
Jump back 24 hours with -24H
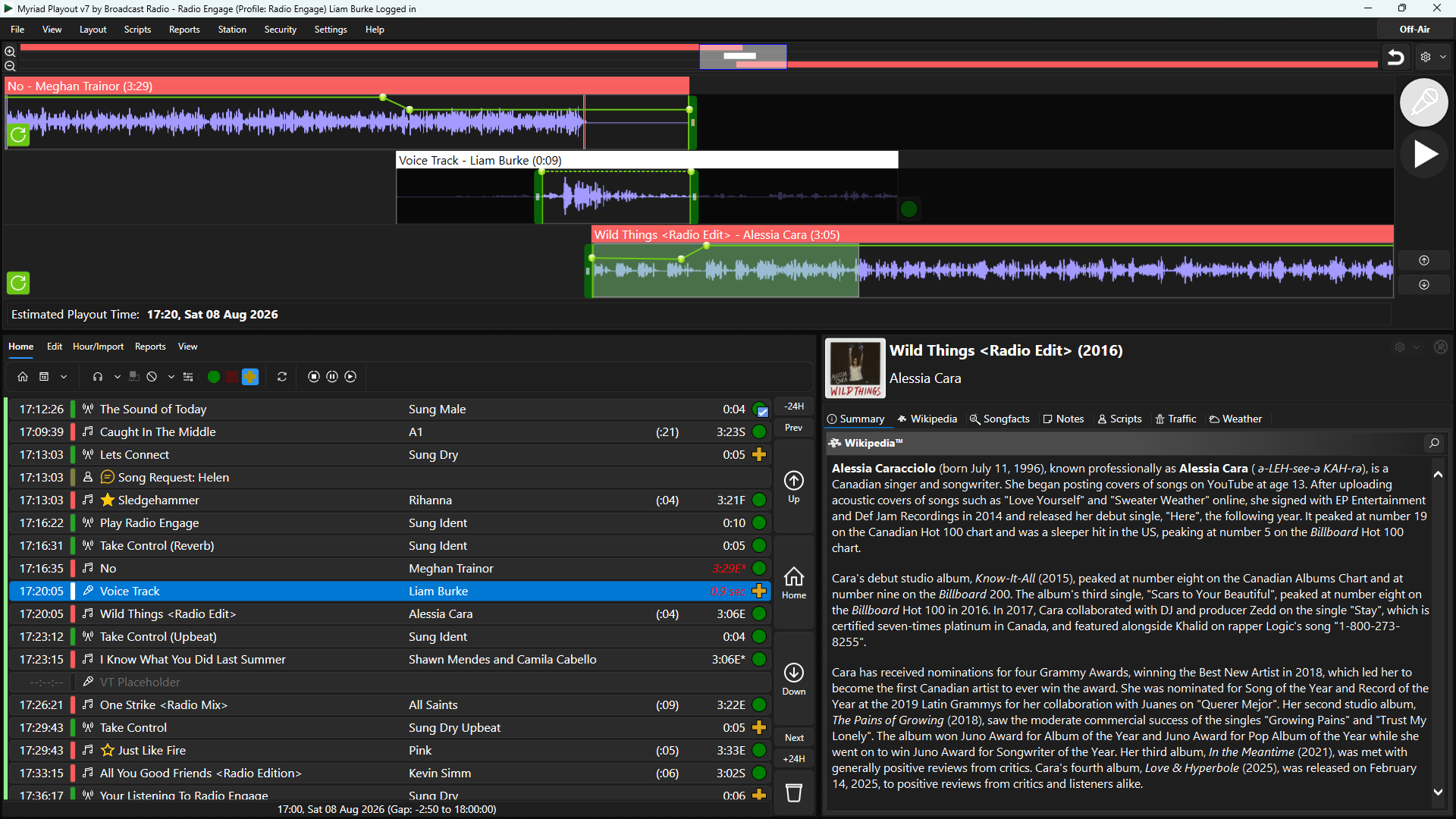(794, 406)
